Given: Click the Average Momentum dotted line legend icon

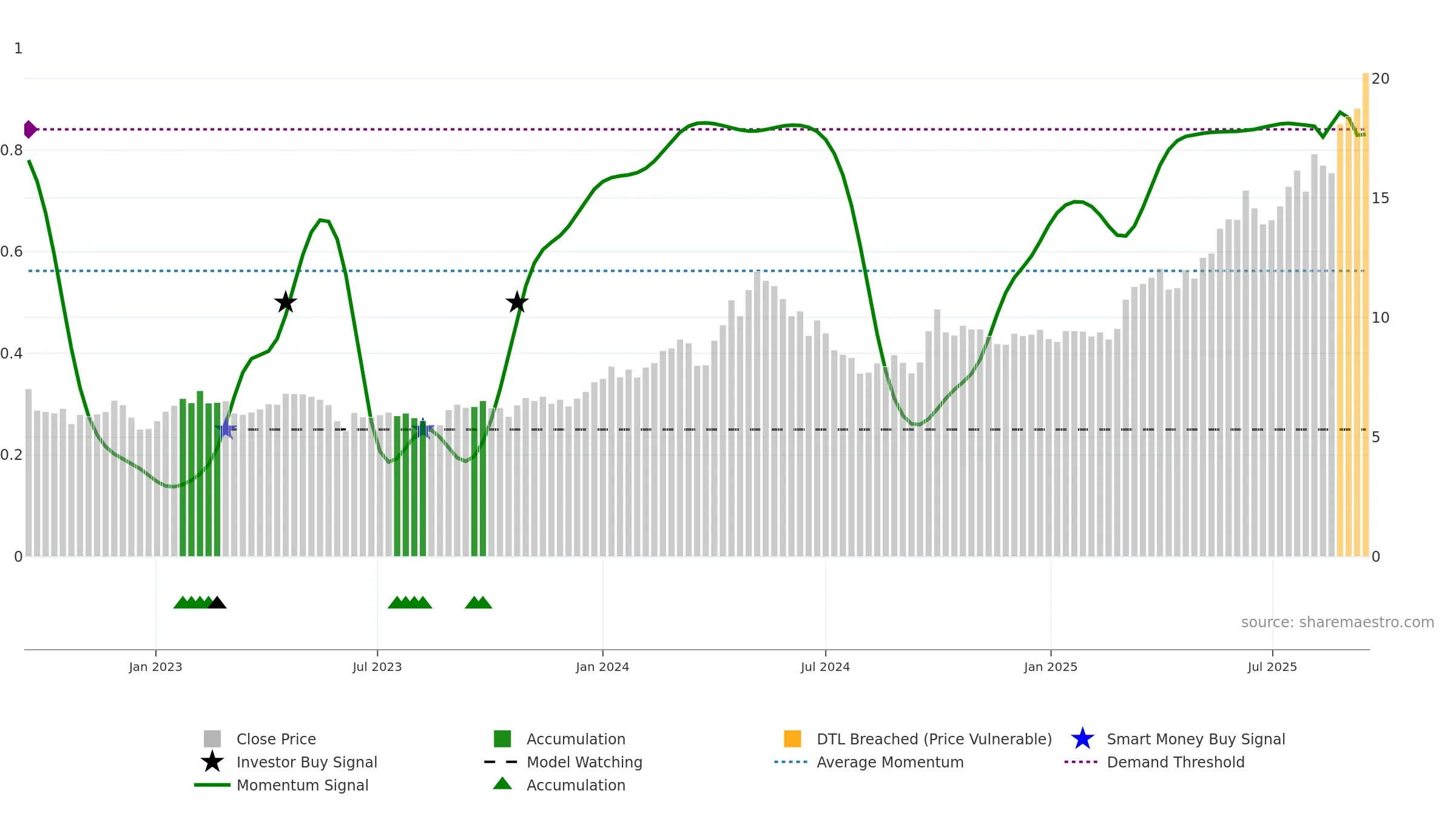Looking at the screenshot, I should click(791, 762).
